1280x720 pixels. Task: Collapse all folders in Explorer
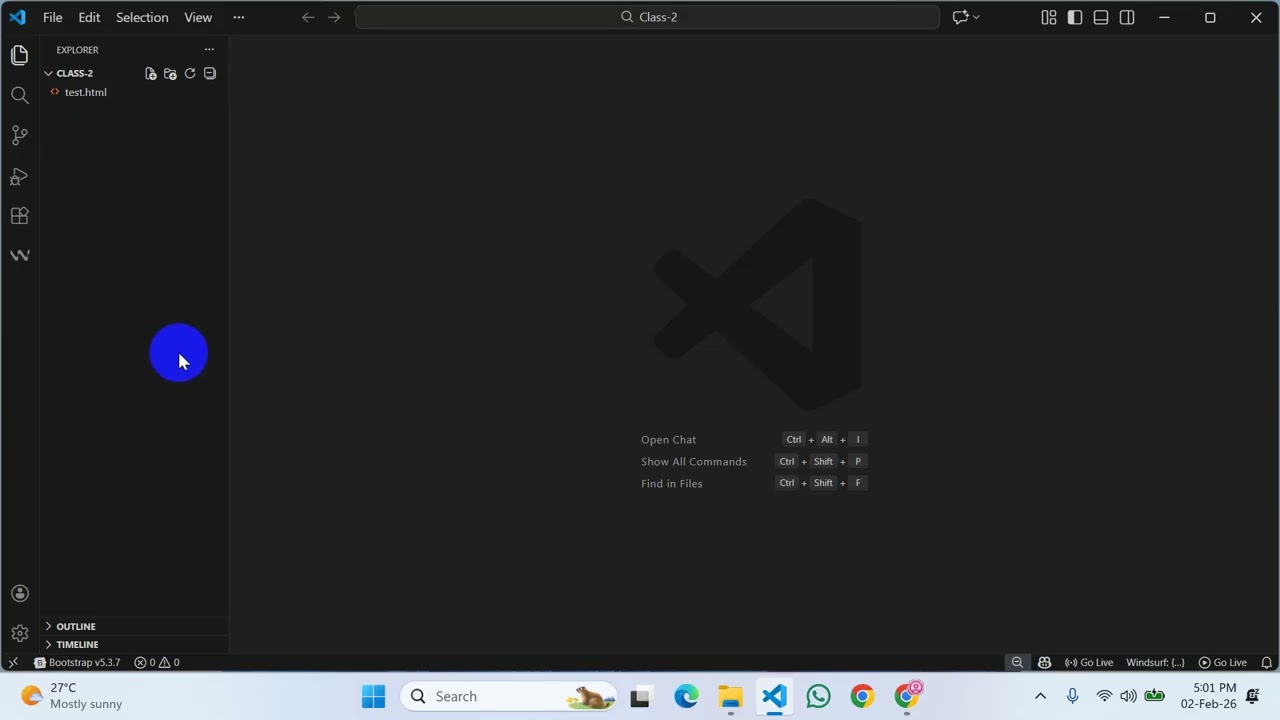(x=210, y=73)
